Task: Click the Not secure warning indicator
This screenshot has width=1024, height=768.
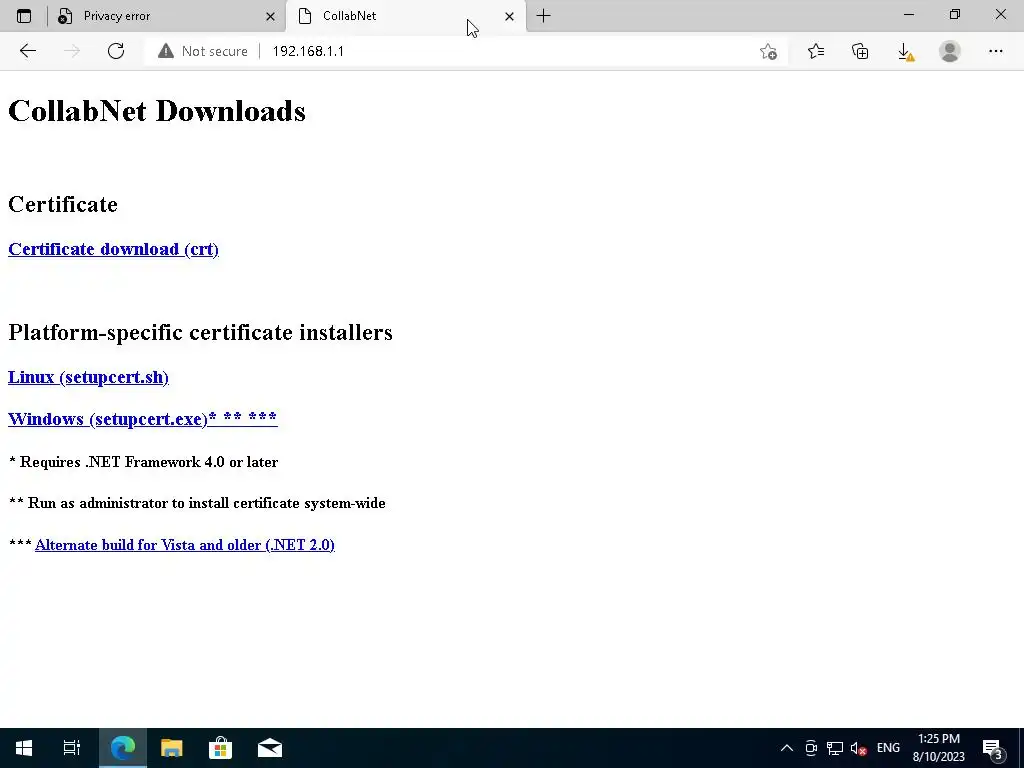Action: pos(203,51)
